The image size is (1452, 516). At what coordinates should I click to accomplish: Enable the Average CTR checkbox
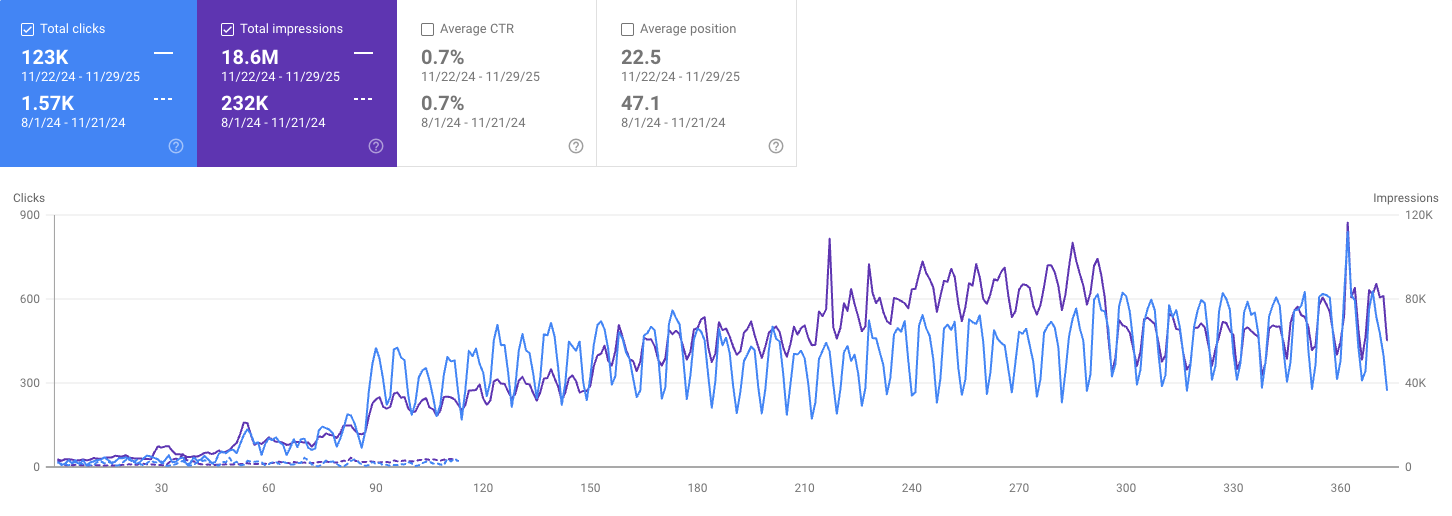click(428, 29)
